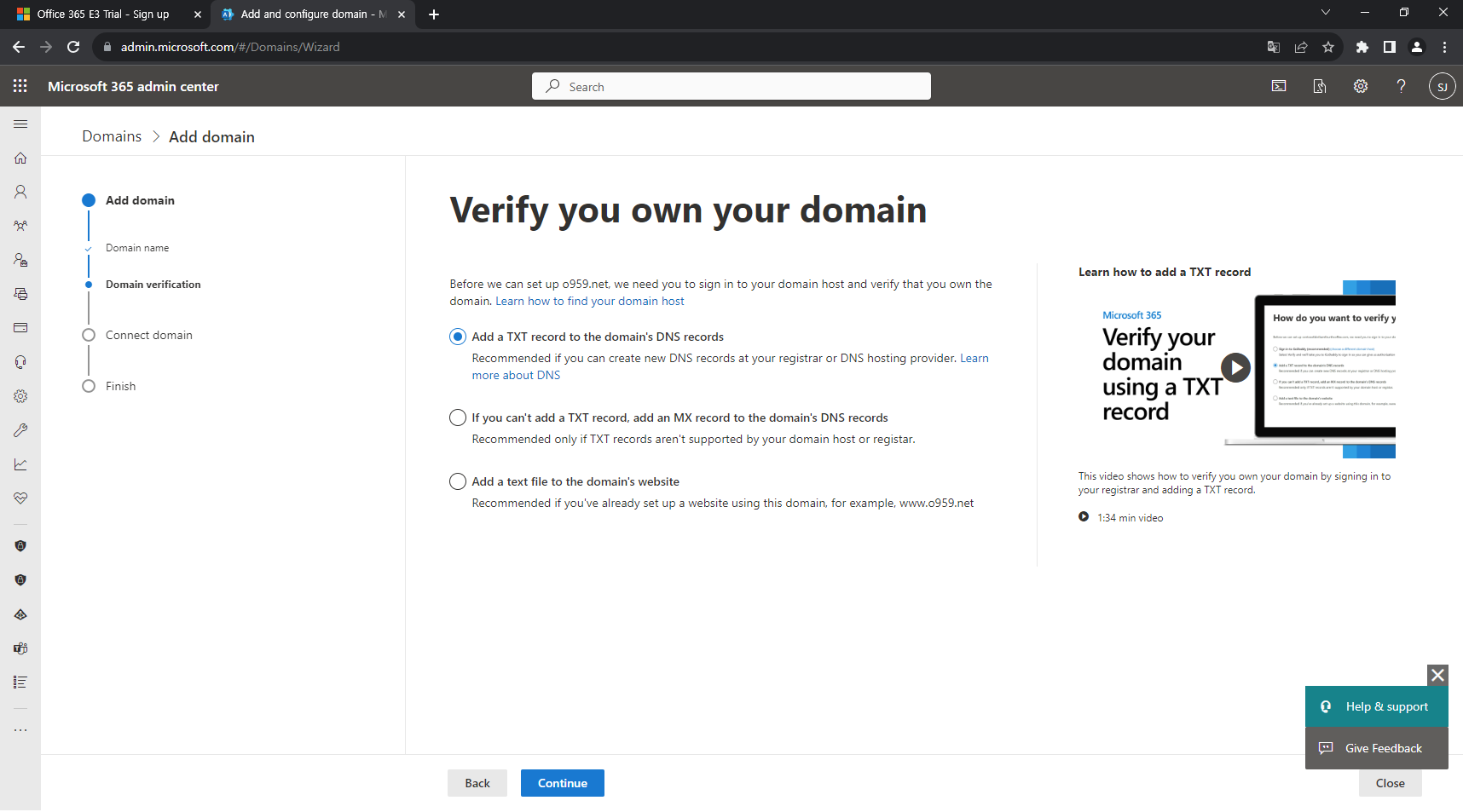Open the Users person icon in sidebar

20,192
